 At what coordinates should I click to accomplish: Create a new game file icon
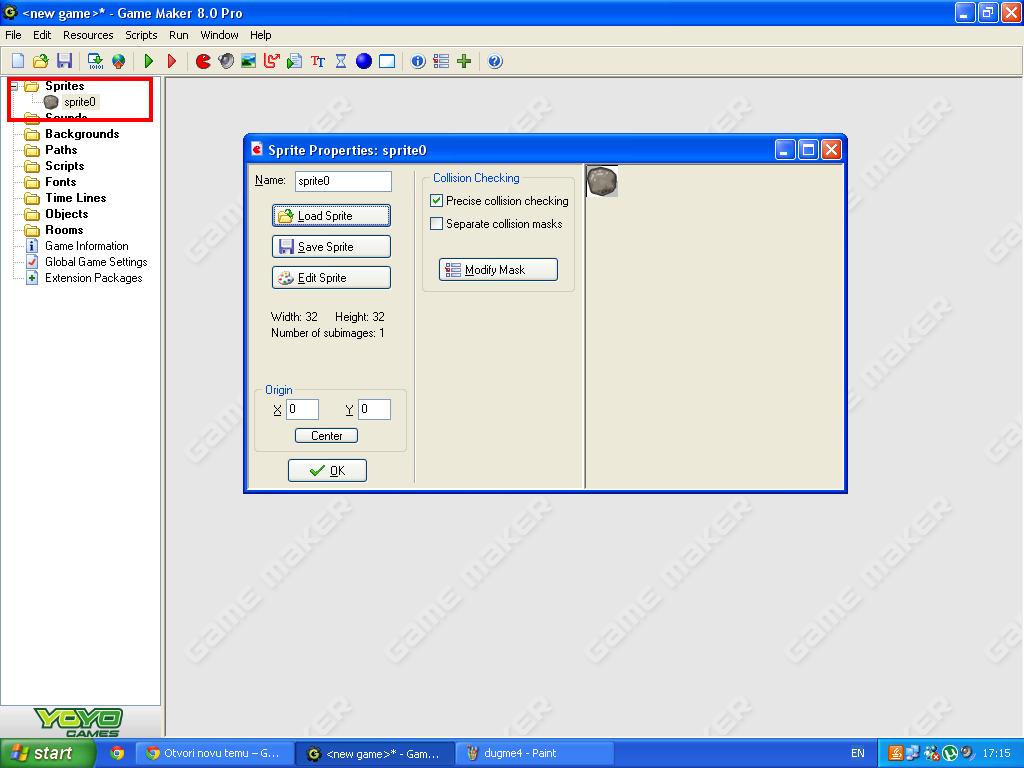18,61
